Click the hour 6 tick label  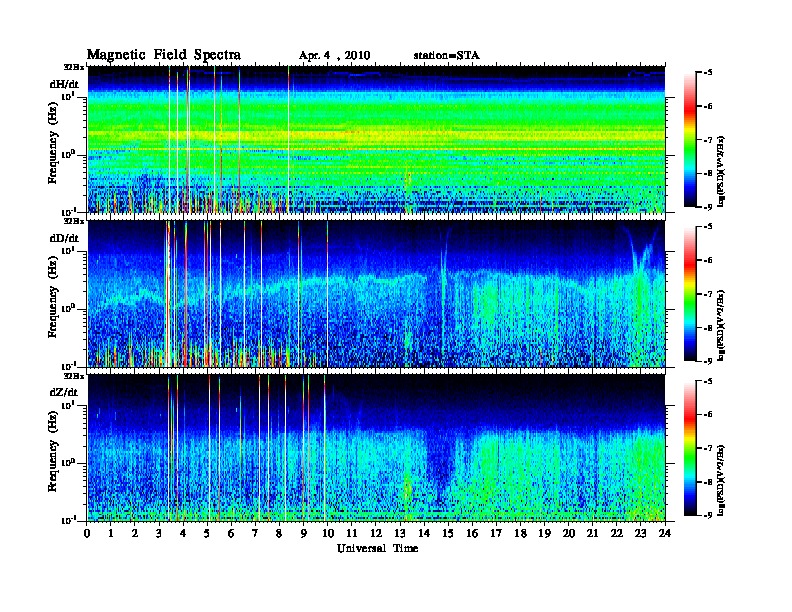(x=231, y=533)
